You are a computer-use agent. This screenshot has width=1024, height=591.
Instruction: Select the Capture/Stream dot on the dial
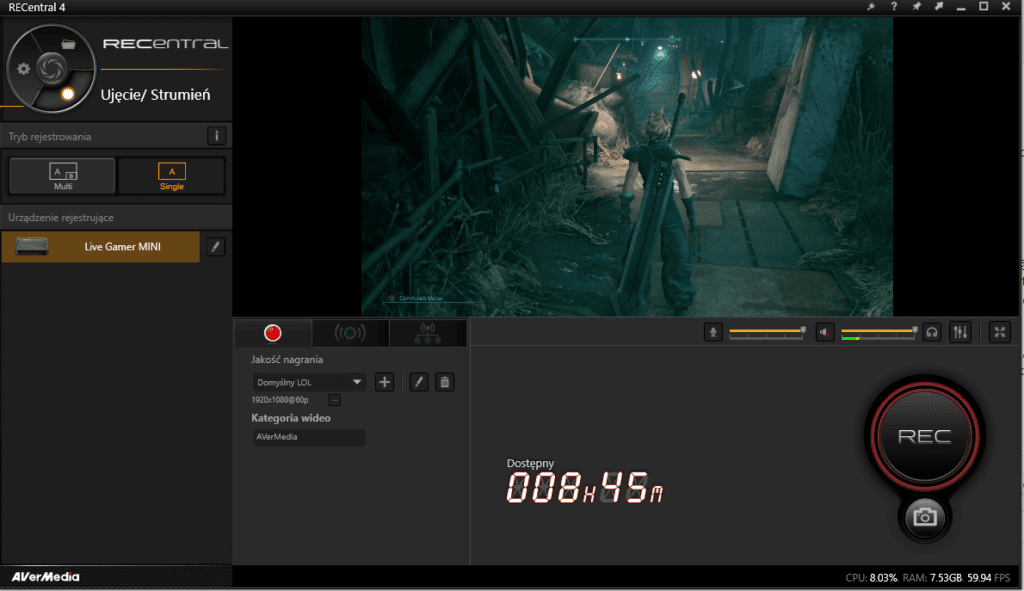[x=67, y=94]
